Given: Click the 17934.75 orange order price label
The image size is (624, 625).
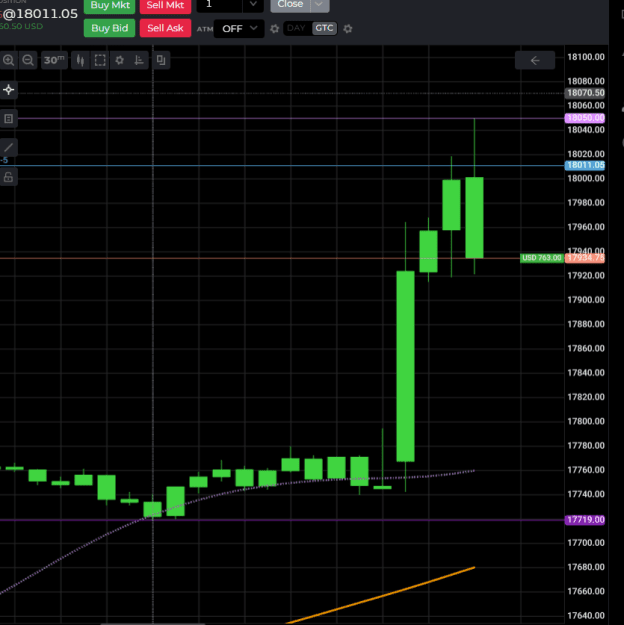Looking at the screenshot, I should (585, 258).
